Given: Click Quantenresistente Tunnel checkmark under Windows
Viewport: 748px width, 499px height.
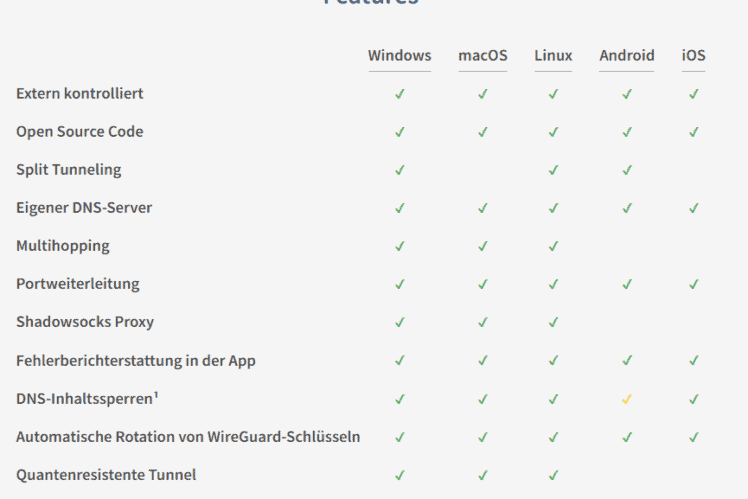Looking at the screenshot, I should pyautogui.click(x=400, y=475).
